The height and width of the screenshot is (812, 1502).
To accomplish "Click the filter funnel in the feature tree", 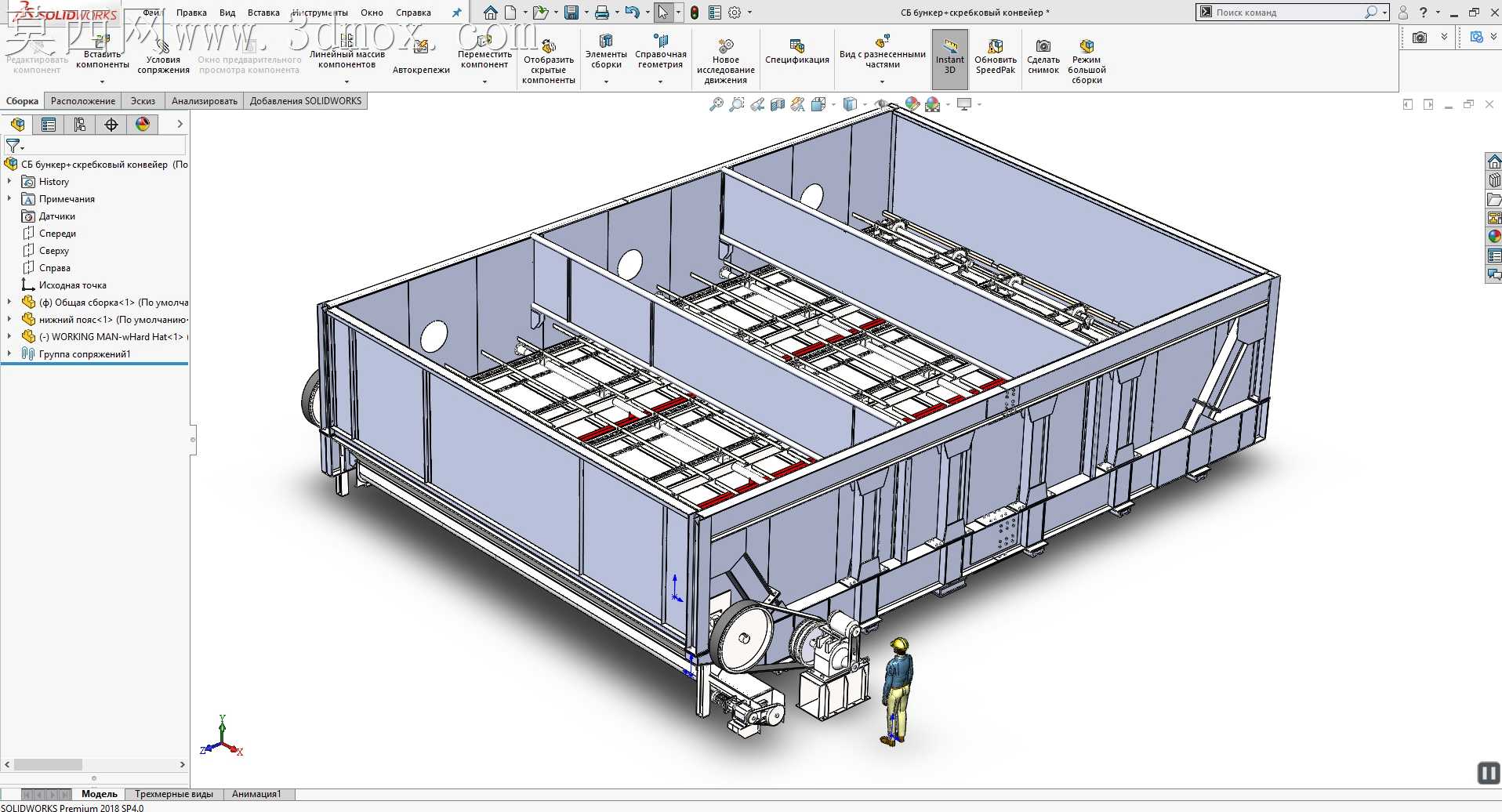I will coord(14,147).
